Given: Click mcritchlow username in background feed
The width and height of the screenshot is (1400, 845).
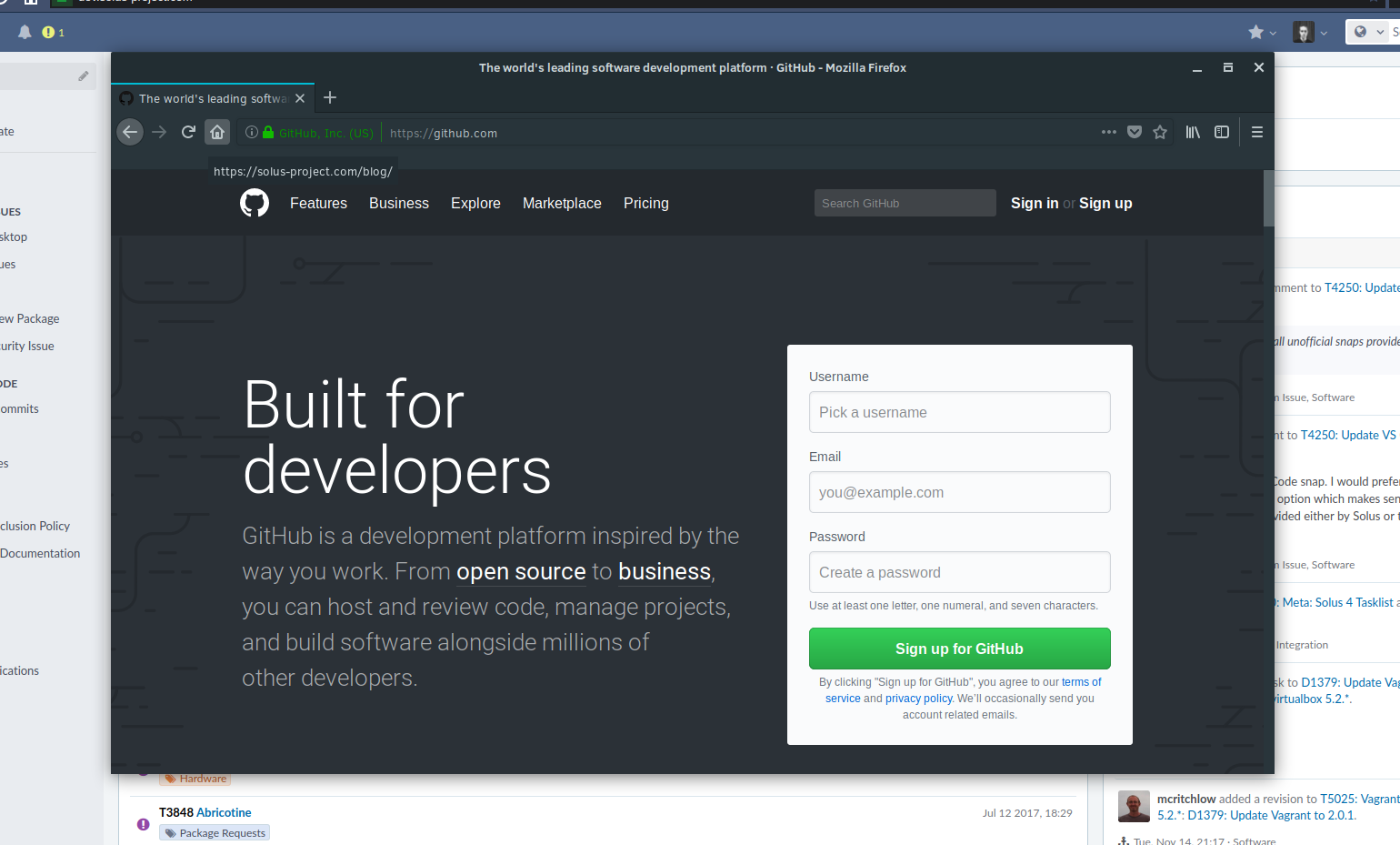Looking at the screenshot, I should click(1186, 799).
